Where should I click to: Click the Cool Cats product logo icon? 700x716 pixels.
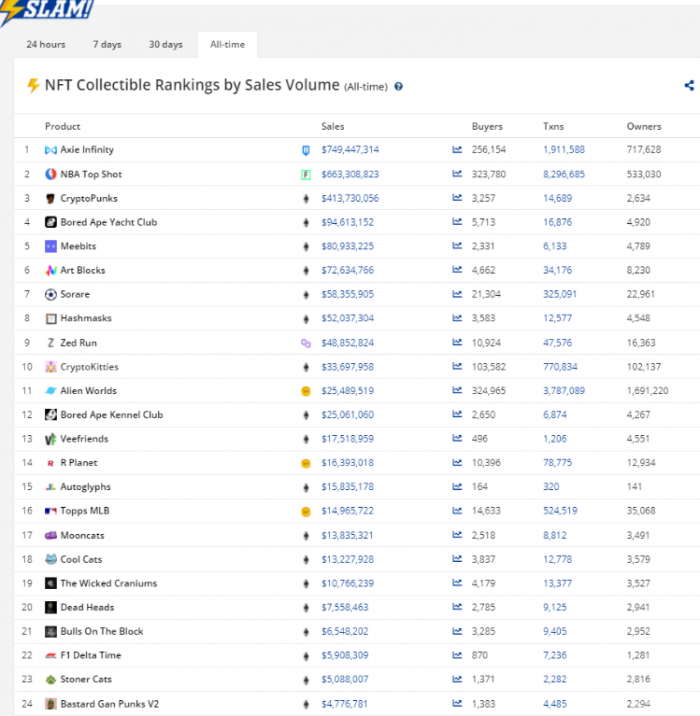(x=51, y=559)
